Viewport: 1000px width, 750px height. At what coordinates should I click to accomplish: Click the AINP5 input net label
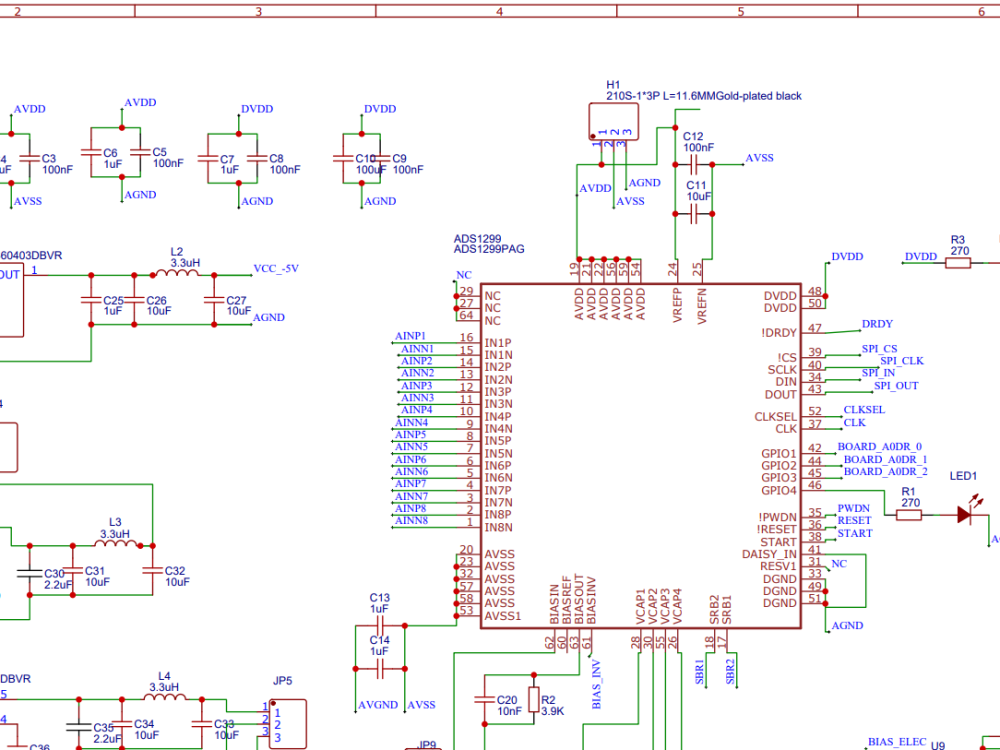pyautogui.click(x=410, y=434)
